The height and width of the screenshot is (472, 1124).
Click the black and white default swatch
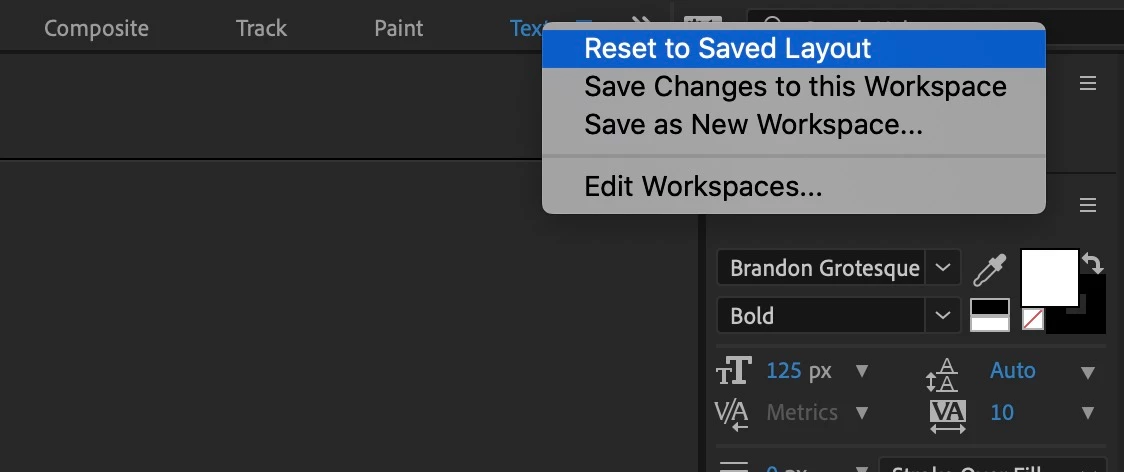coord(990,315)
